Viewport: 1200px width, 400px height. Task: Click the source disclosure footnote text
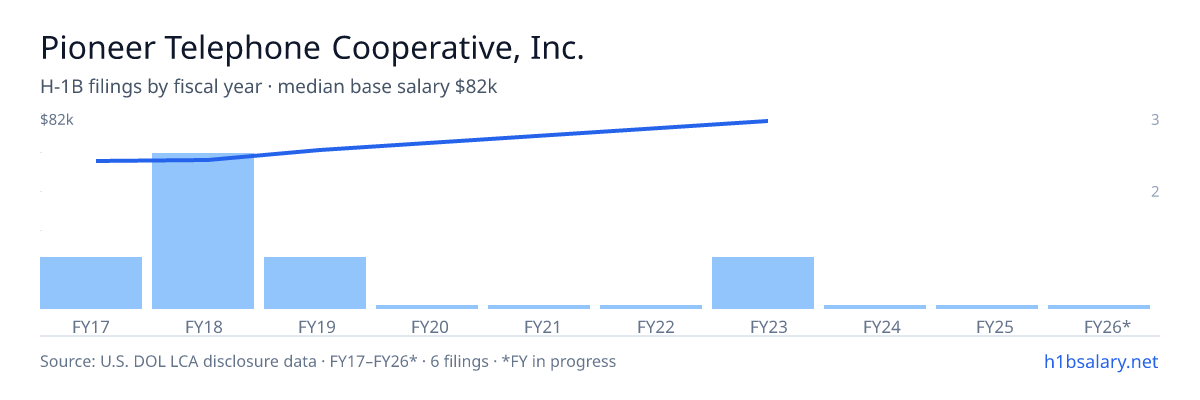coord(328,361)
